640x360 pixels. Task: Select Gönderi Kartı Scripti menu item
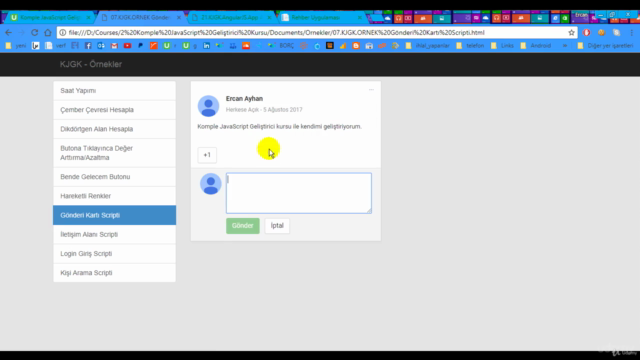(114, 215)
